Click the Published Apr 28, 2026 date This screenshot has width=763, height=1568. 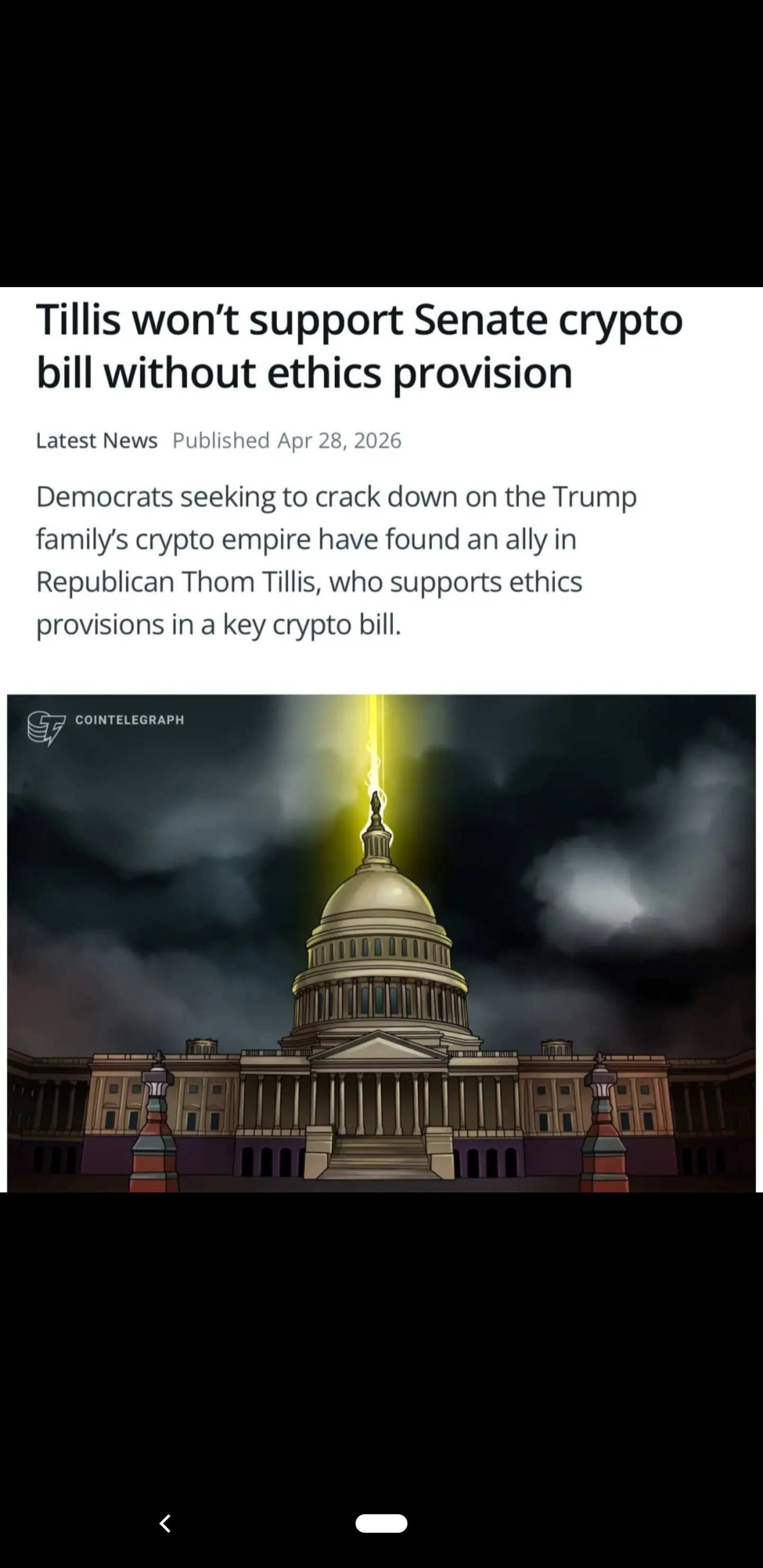(287, 440)
